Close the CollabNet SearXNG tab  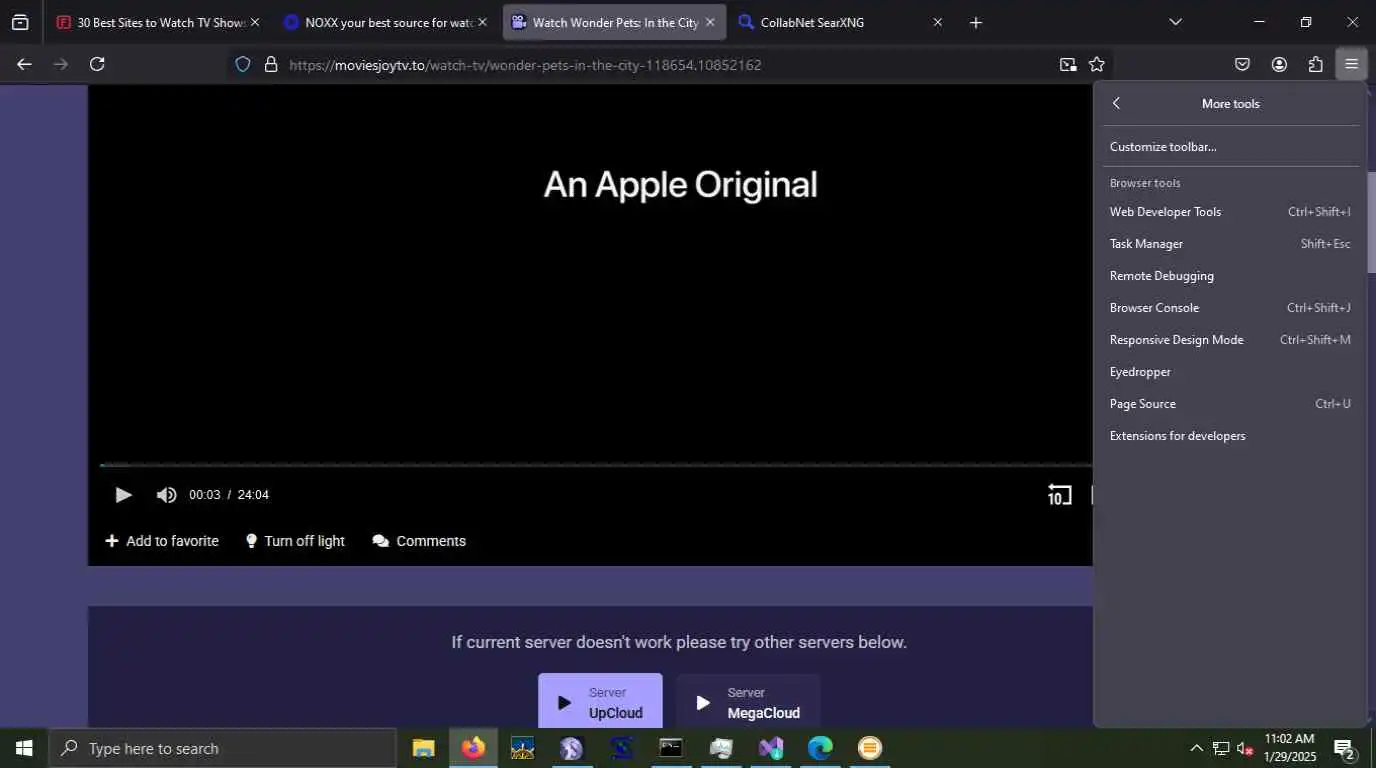point(937,22)
